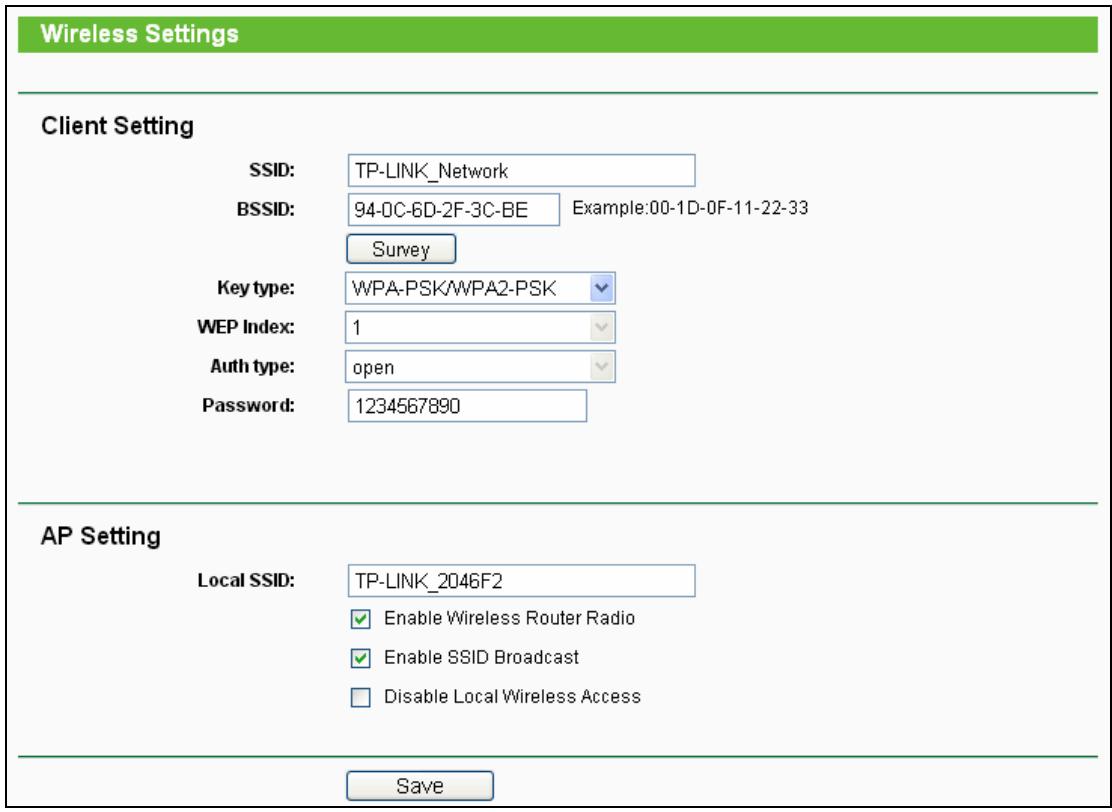Click the WEP Index: label

[x=246, y=328]
